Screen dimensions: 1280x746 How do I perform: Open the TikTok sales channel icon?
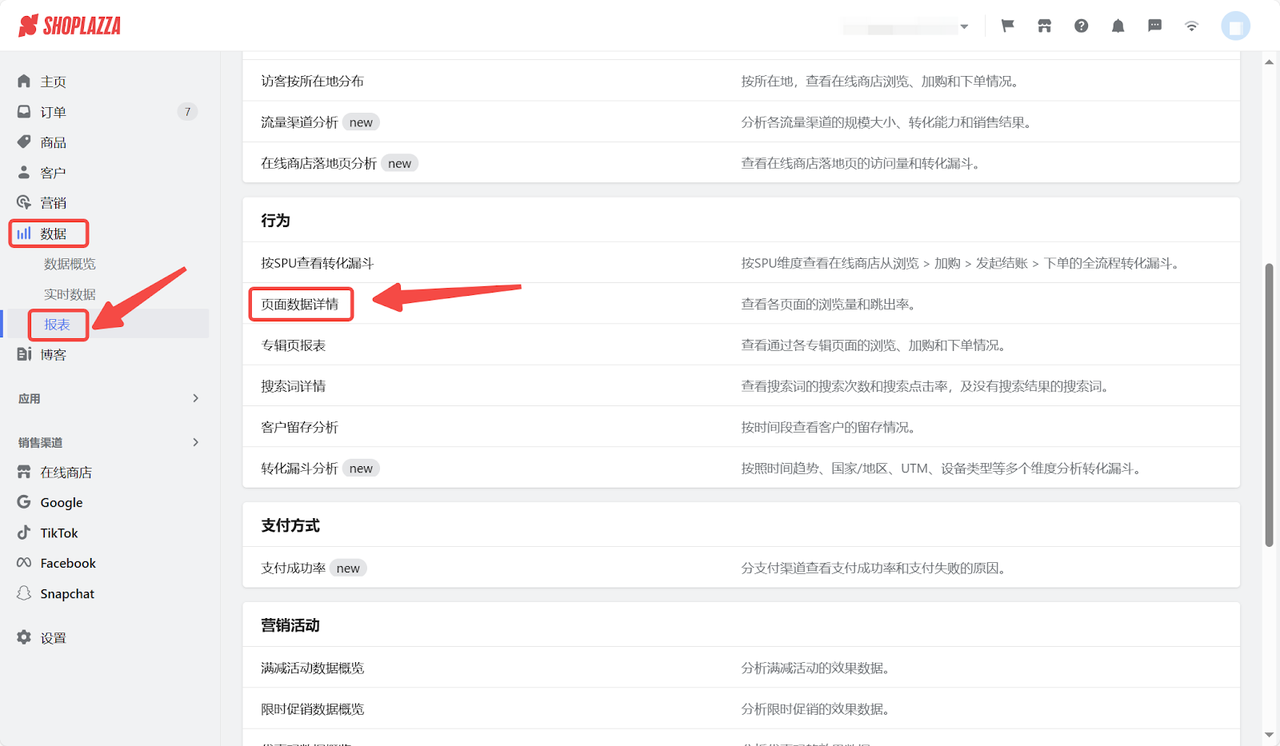(x=22, y=532)
